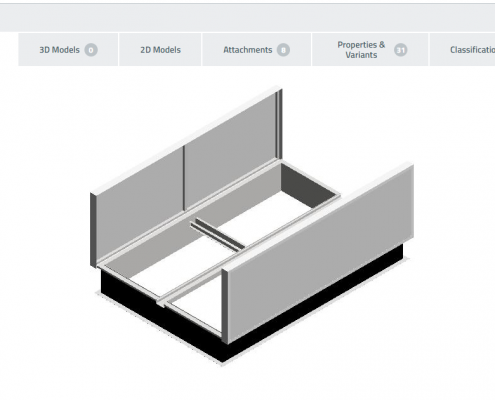The image size is (495, 400).
Task: Open the Properties & Variants tab
Action: 370,50
